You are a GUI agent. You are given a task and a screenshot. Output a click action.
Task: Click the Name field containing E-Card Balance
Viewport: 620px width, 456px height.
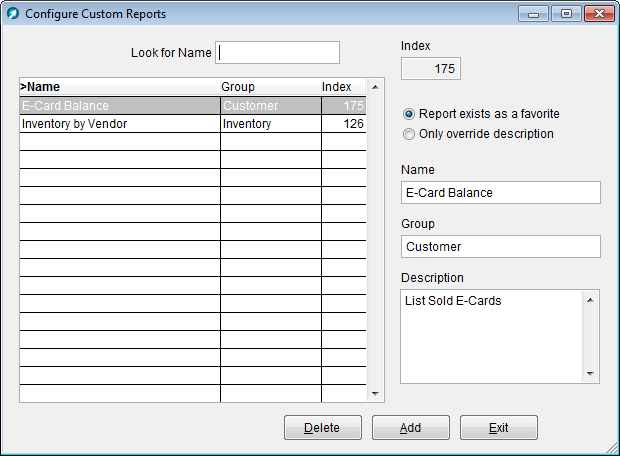point(501,193)
